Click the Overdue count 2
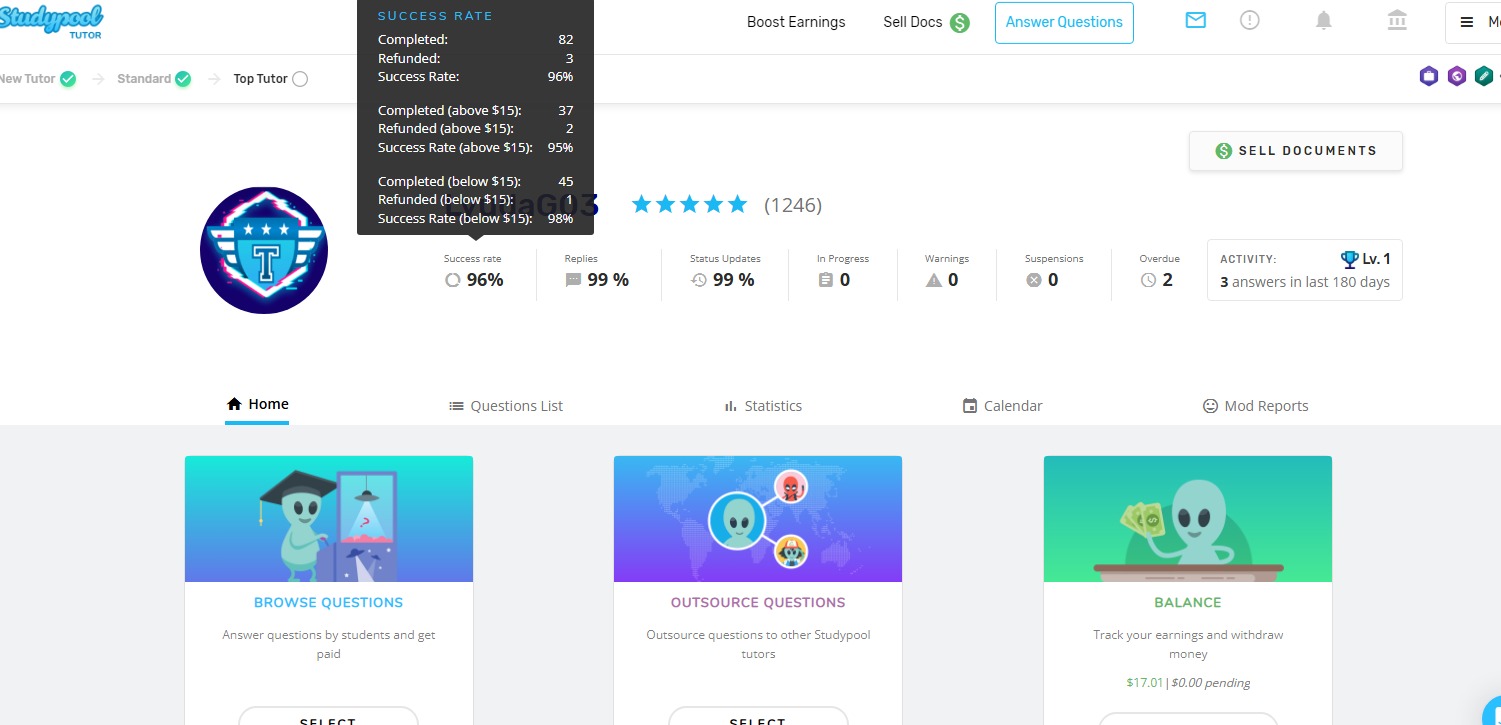The width and height of the screenshot is (1501, 725). coord(1167,281)
